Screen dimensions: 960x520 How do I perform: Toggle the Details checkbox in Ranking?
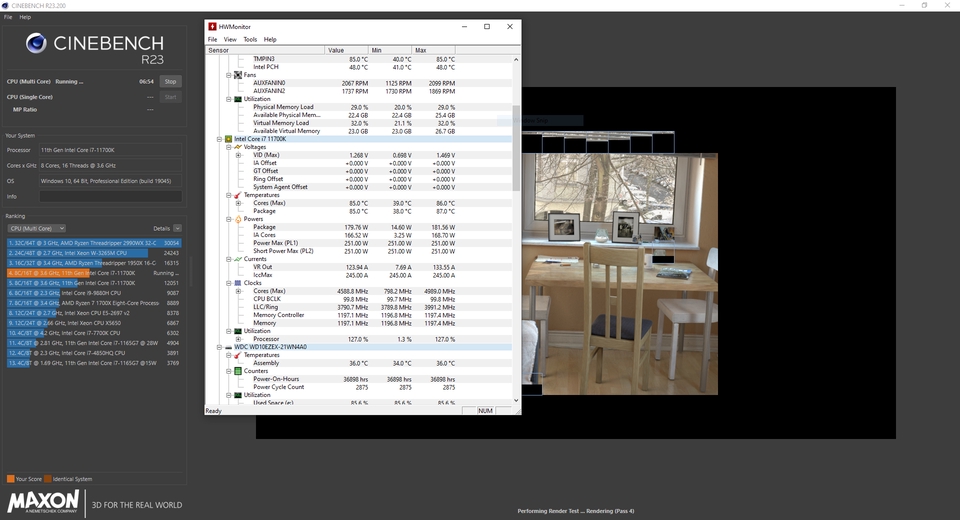click(177, 229)
